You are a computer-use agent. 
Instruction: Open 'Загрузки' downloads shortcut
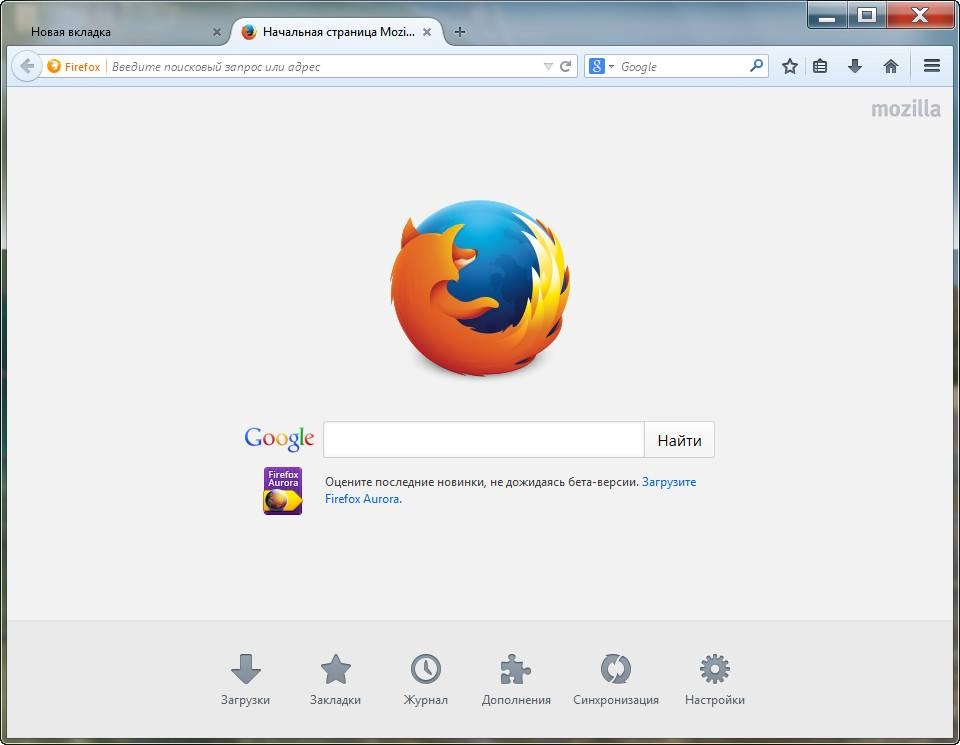pyautogui.click(x=246, y=679)
